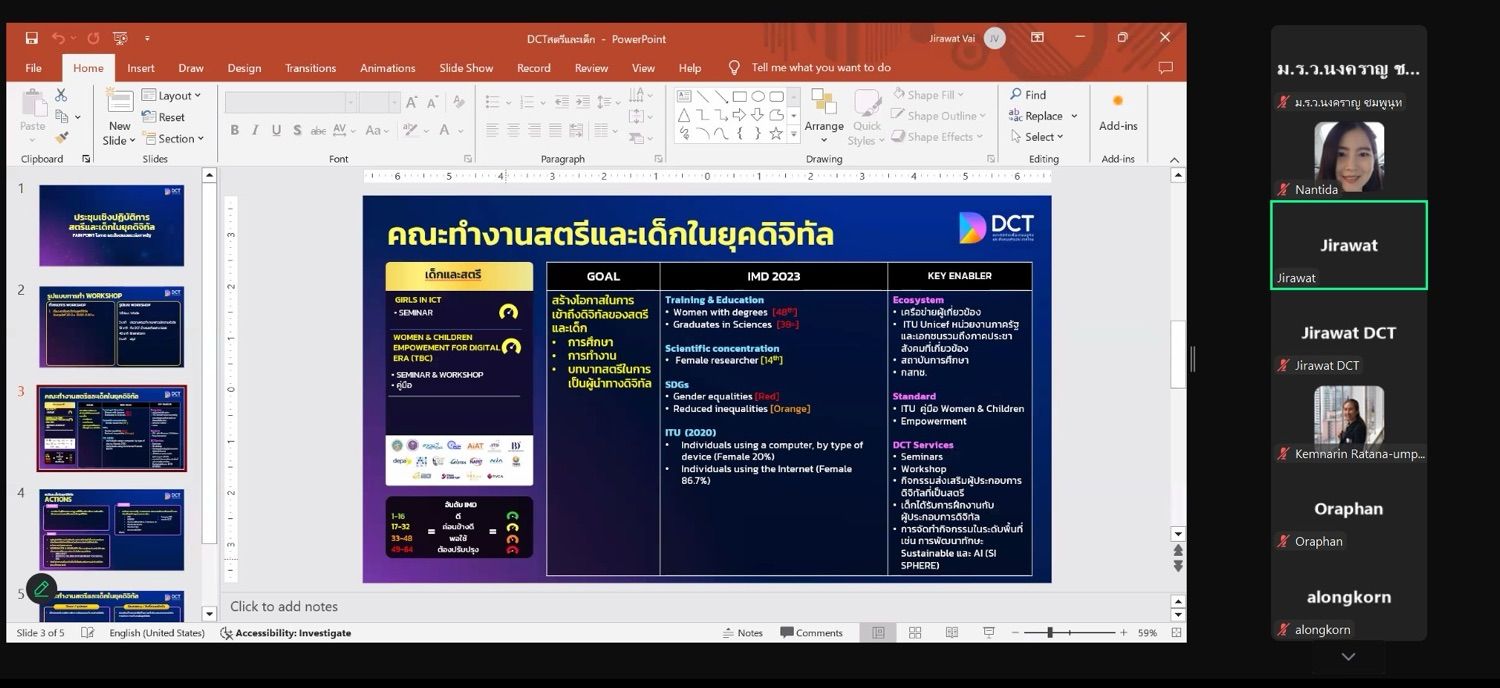Toggle the Comments pane

pyautogui.click(x=812, y=633)
